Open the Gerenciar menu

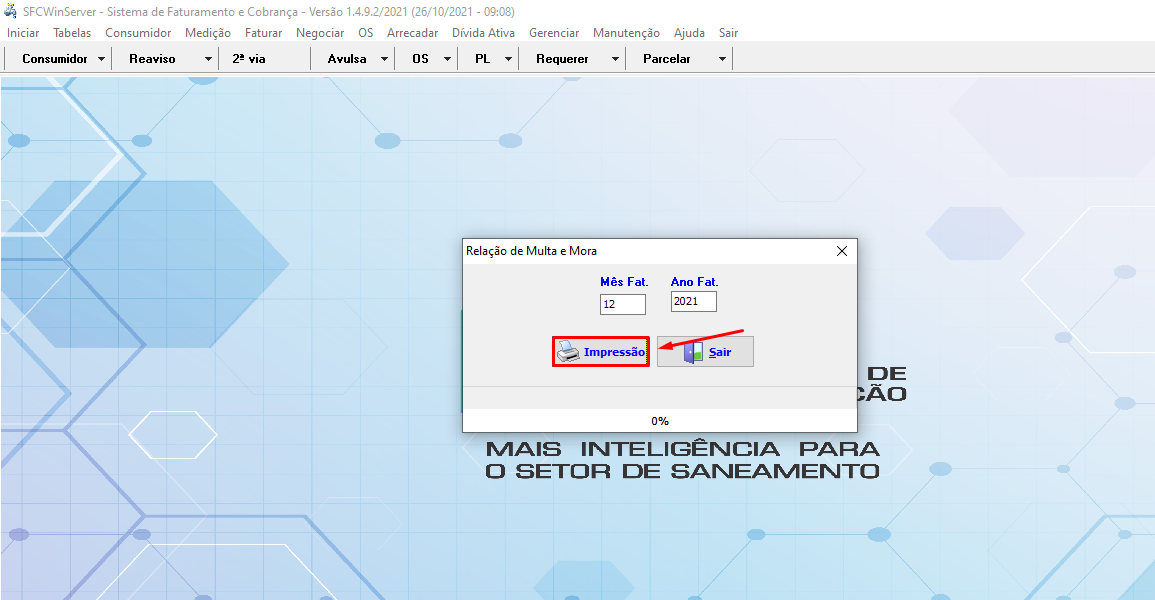(x=554, y=33)
